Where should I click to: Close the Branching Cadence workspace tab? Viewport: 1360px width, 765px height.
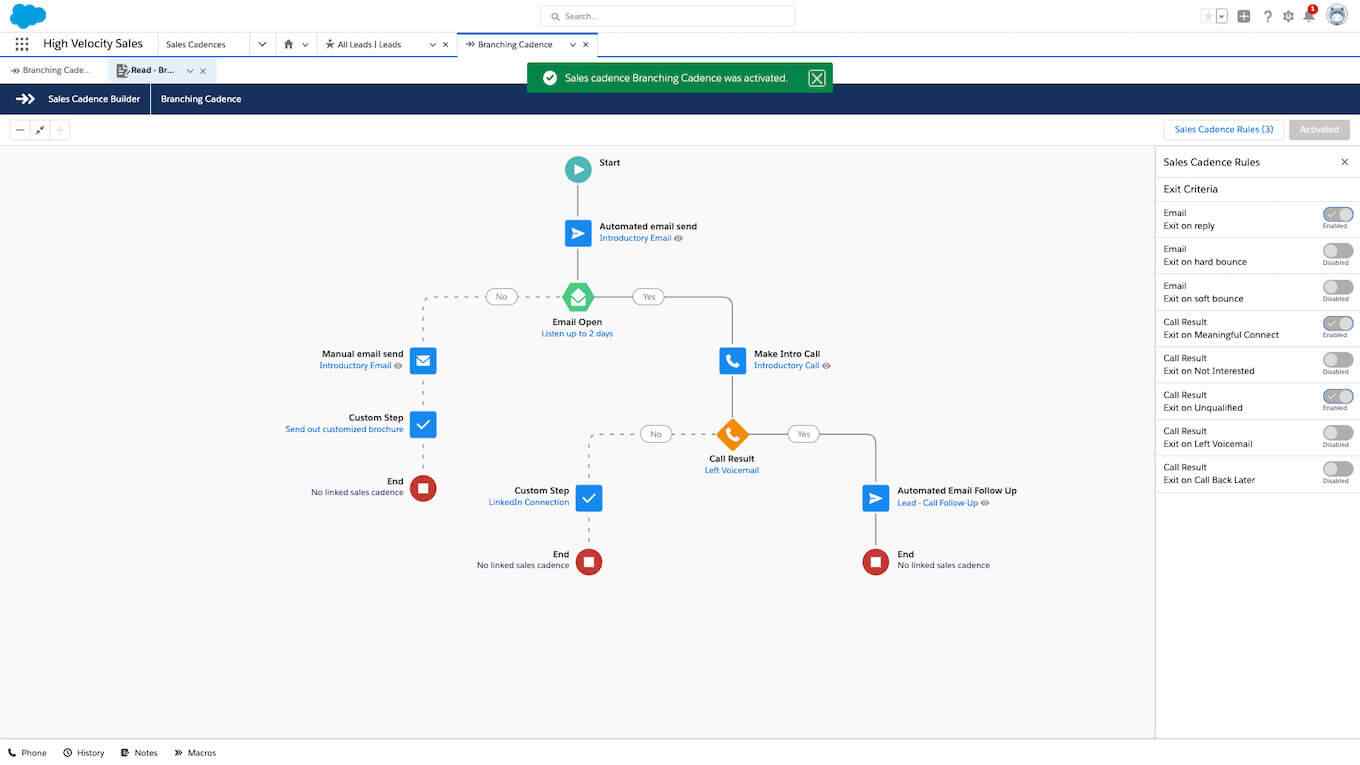coord(586,44)
